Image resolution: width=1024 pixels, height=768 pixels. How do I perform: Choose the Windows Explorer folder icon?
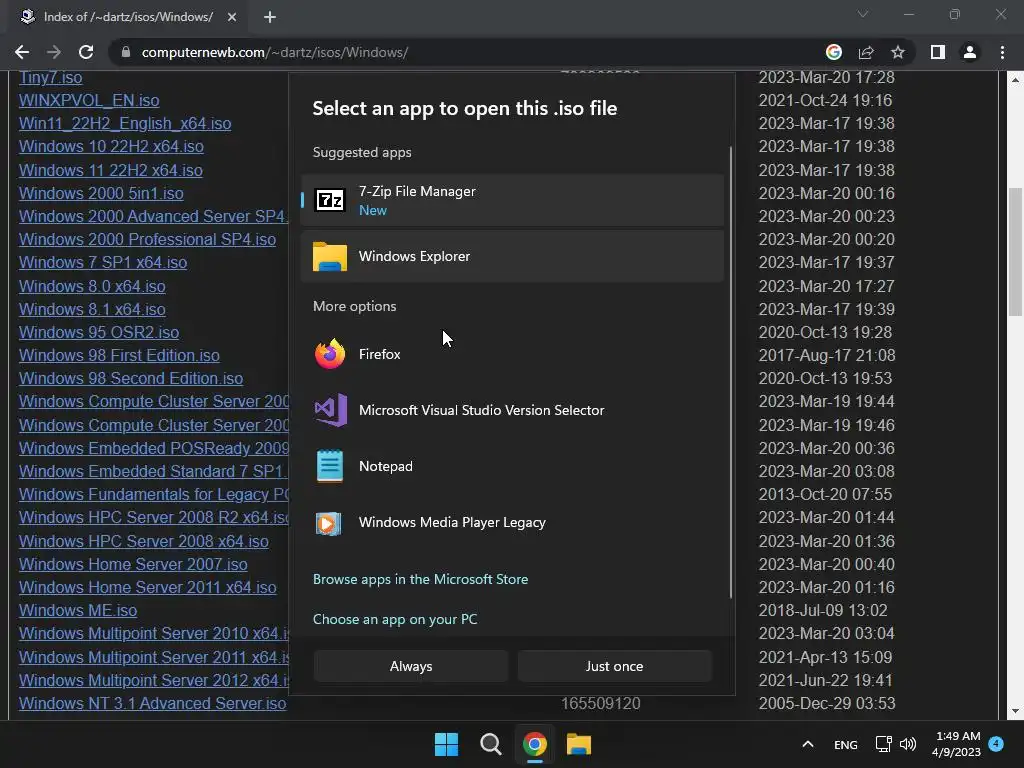coord(330,257)
